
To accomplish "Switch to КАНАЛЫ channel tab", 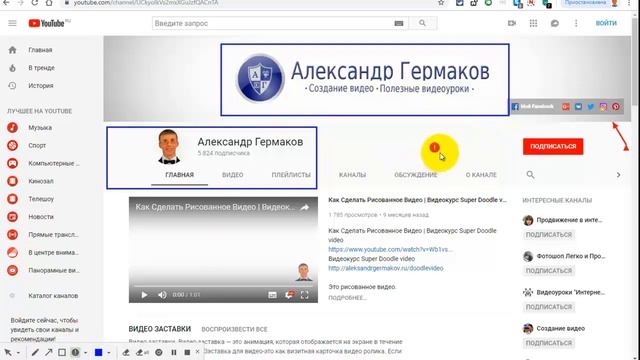I will click(352, 175).
